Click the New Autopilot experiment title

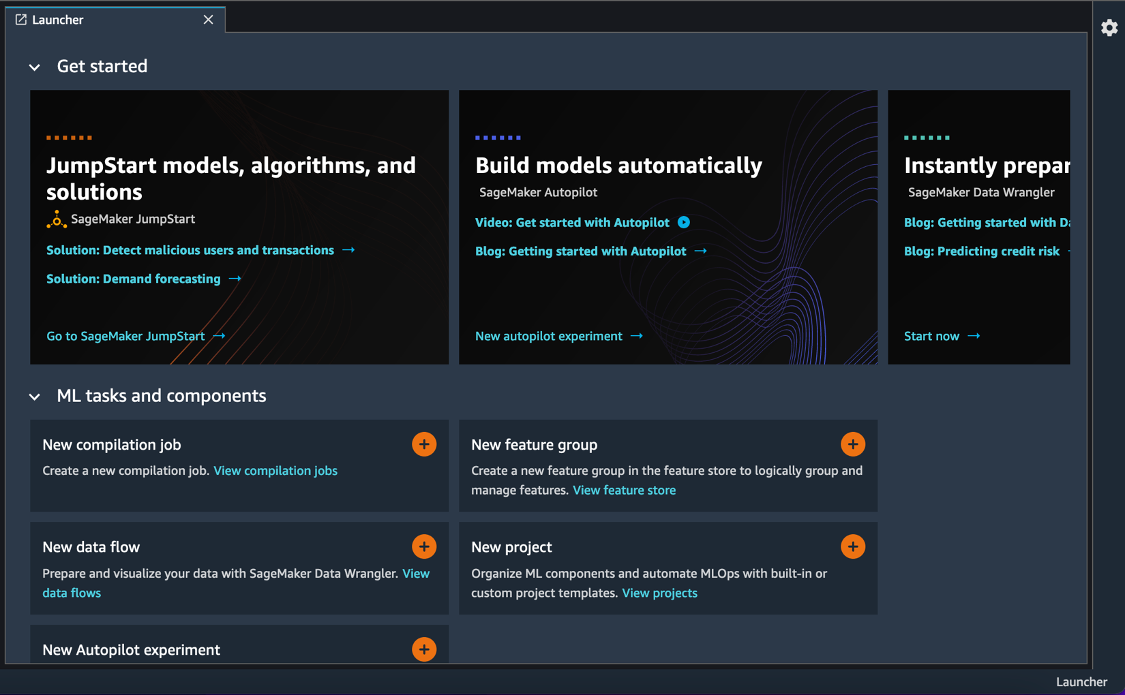pos(131,650)
